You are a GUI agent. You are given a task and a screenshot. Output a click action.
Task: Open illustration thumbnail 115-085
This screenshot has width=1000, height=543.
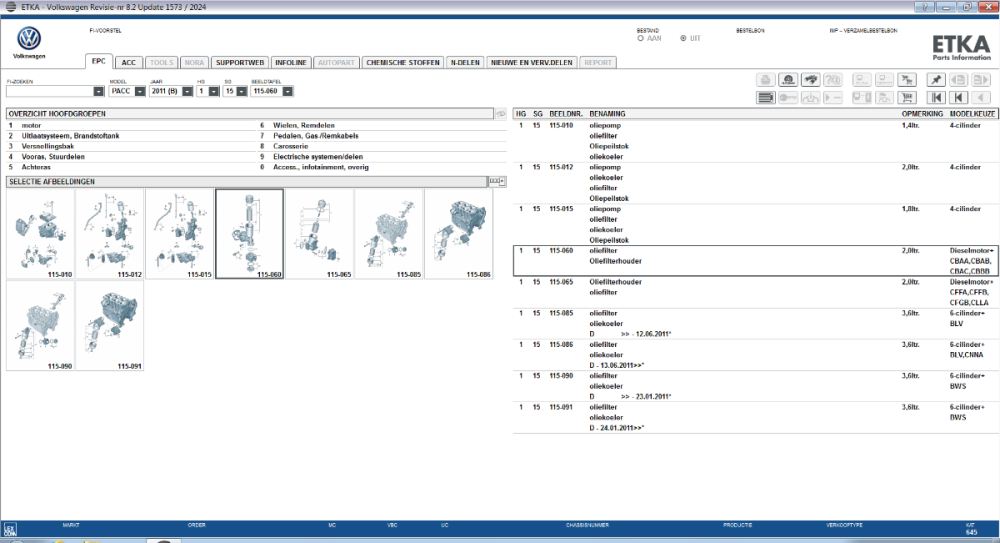(389, 234)
